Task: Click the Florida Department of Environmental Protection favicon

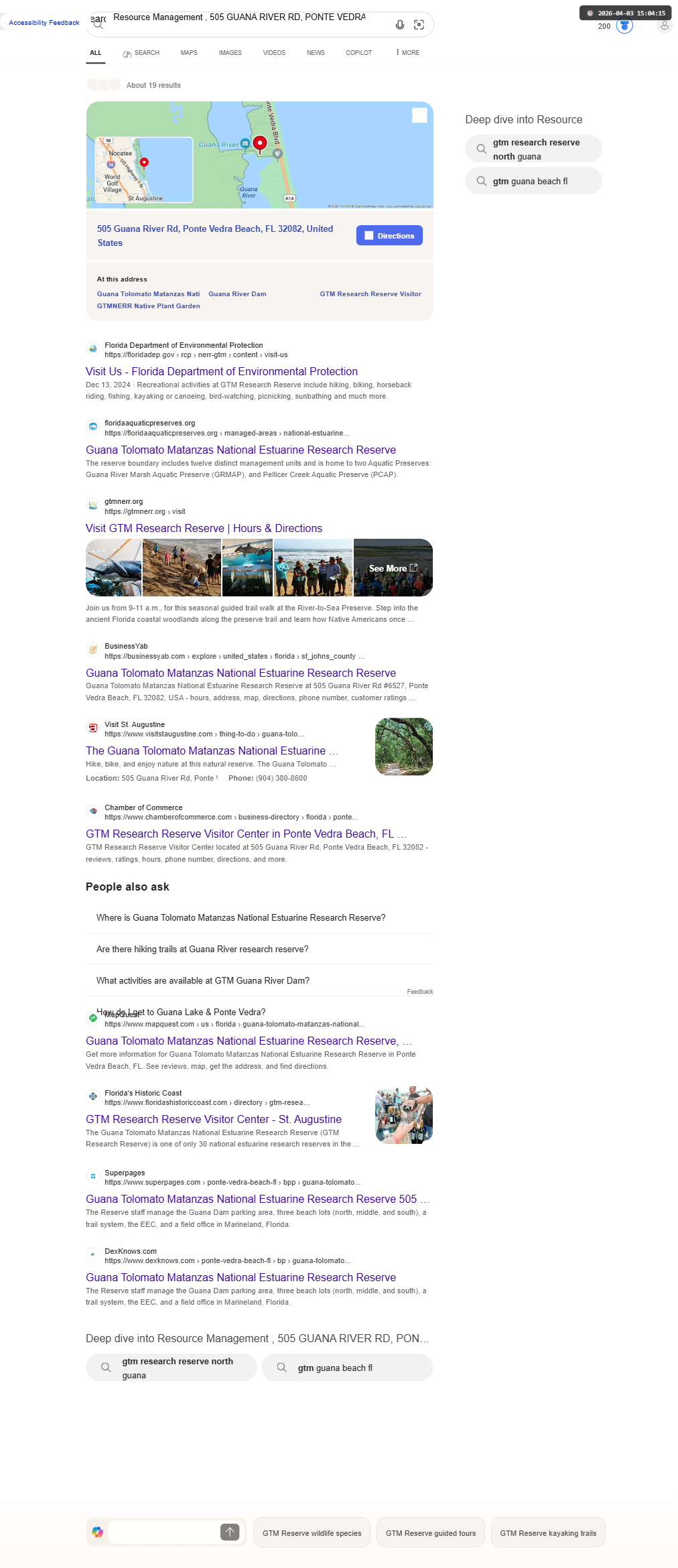Action: coord(93,348)
